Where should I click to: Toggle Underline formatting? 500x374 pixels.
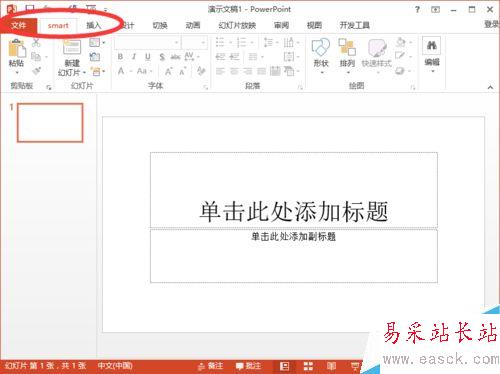(x=147, y=57)
